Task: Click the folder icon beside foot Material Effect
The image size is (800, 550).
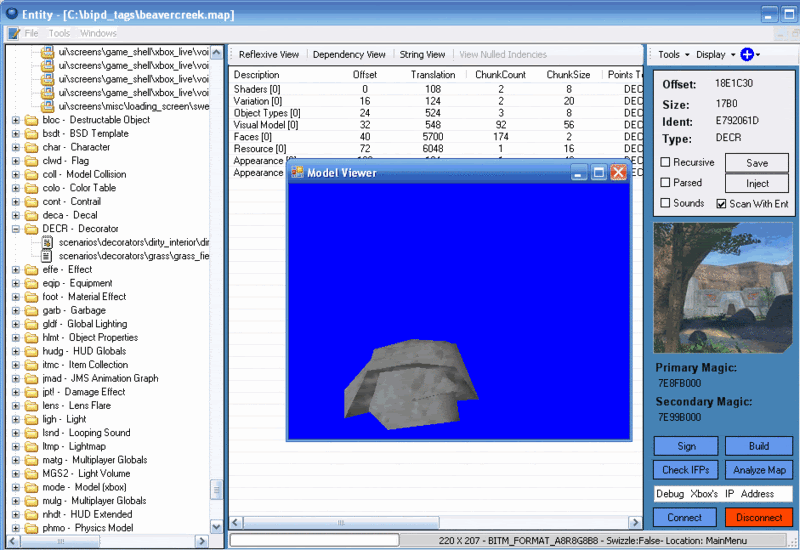Action: coord(32,297)
